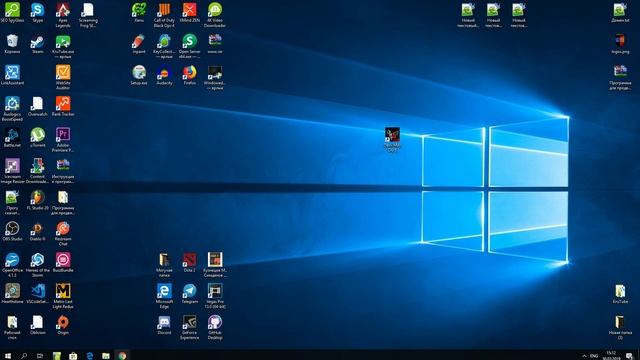The image size is (640, 360).
Task: Select the GitHub Desktop shortcut
Action: pos(215,328)
